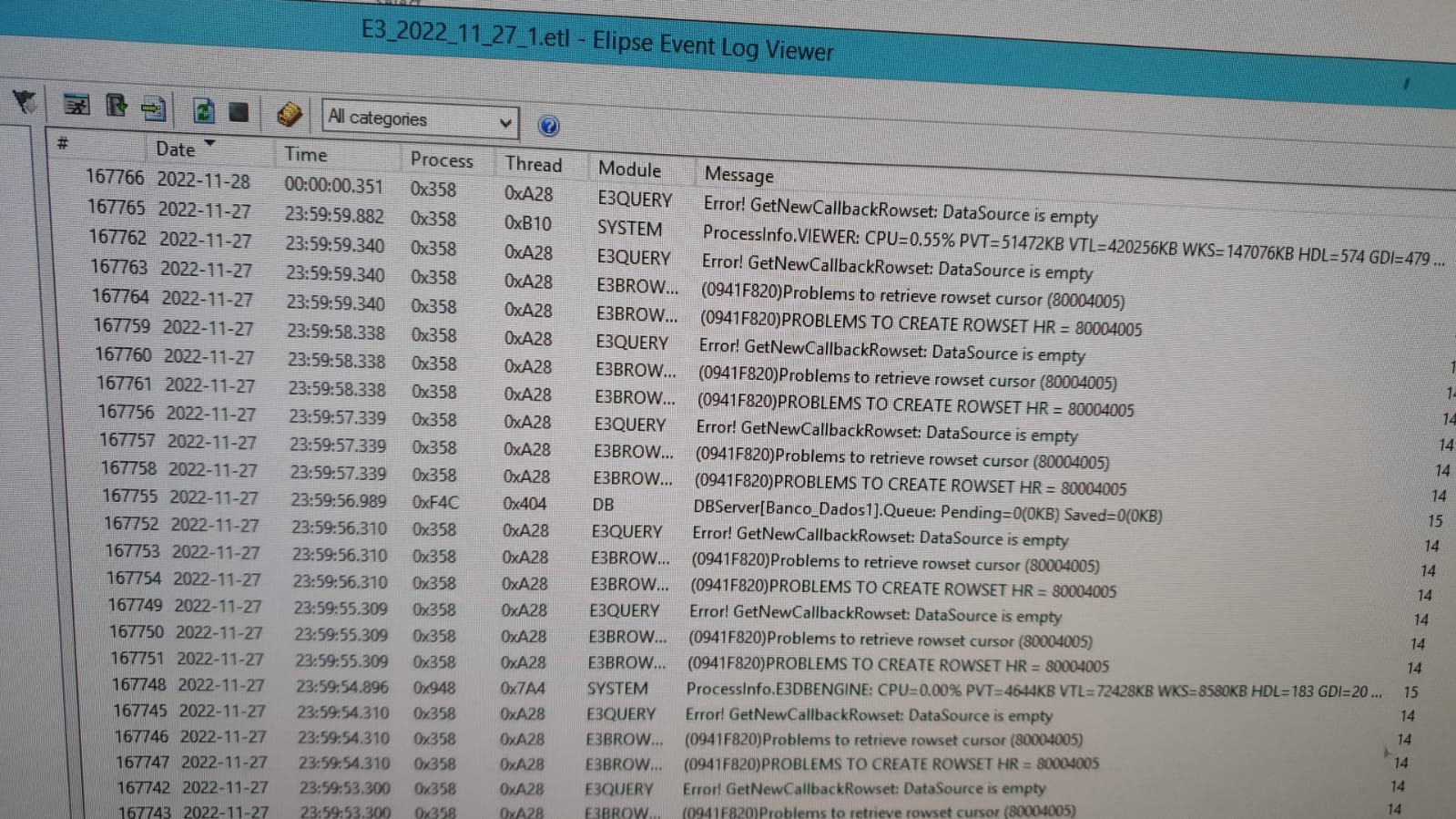
Task: Select log entry number 167749
Action: (136, 604)
